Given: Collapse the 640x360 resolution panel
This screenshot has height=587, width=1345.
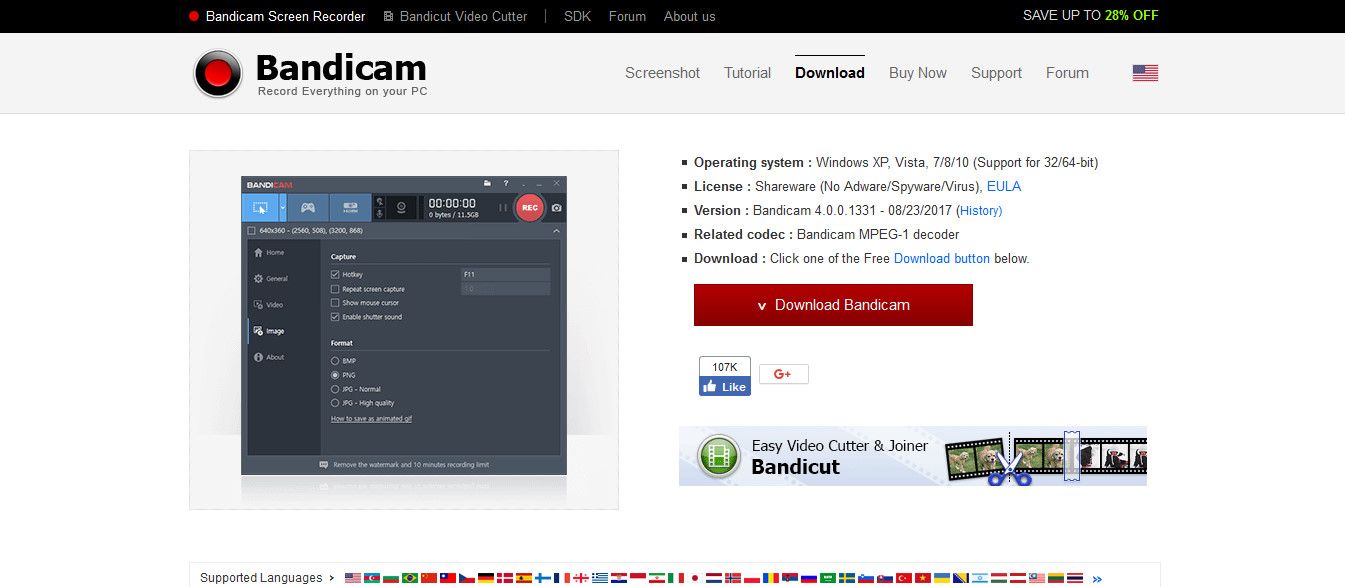Looking at the screenshot, I should 556,231.
